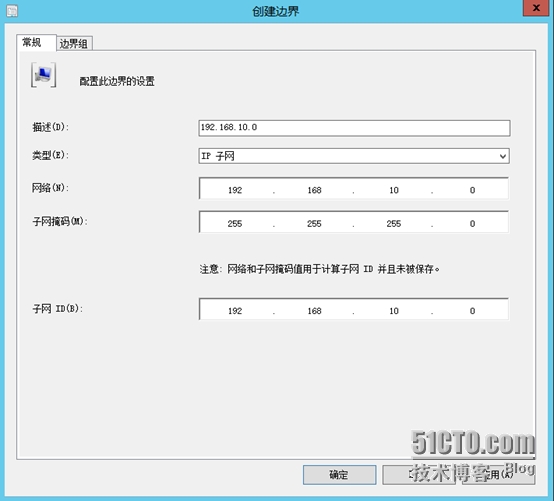The height and width of the screenshot is (501, 554).
Task: Click the computer boundary icon beside 配置此边界的设置
Action: (x=43, y=75)
